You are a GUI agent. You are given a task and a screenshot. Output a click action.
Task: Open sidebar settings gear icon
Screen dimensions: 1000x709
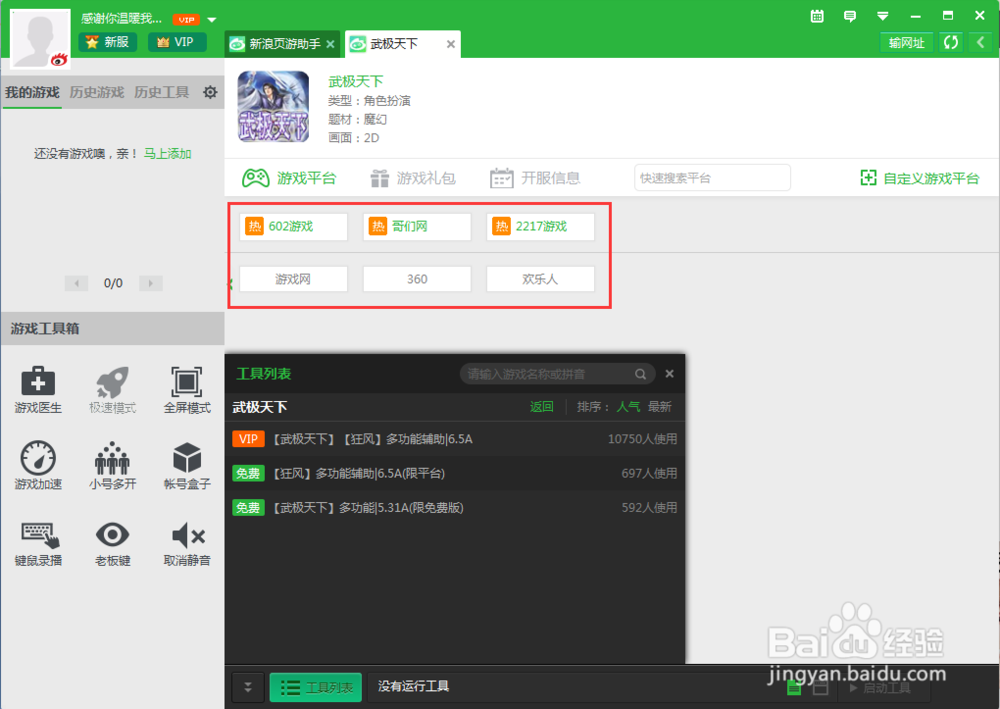(x=210, y=92)
